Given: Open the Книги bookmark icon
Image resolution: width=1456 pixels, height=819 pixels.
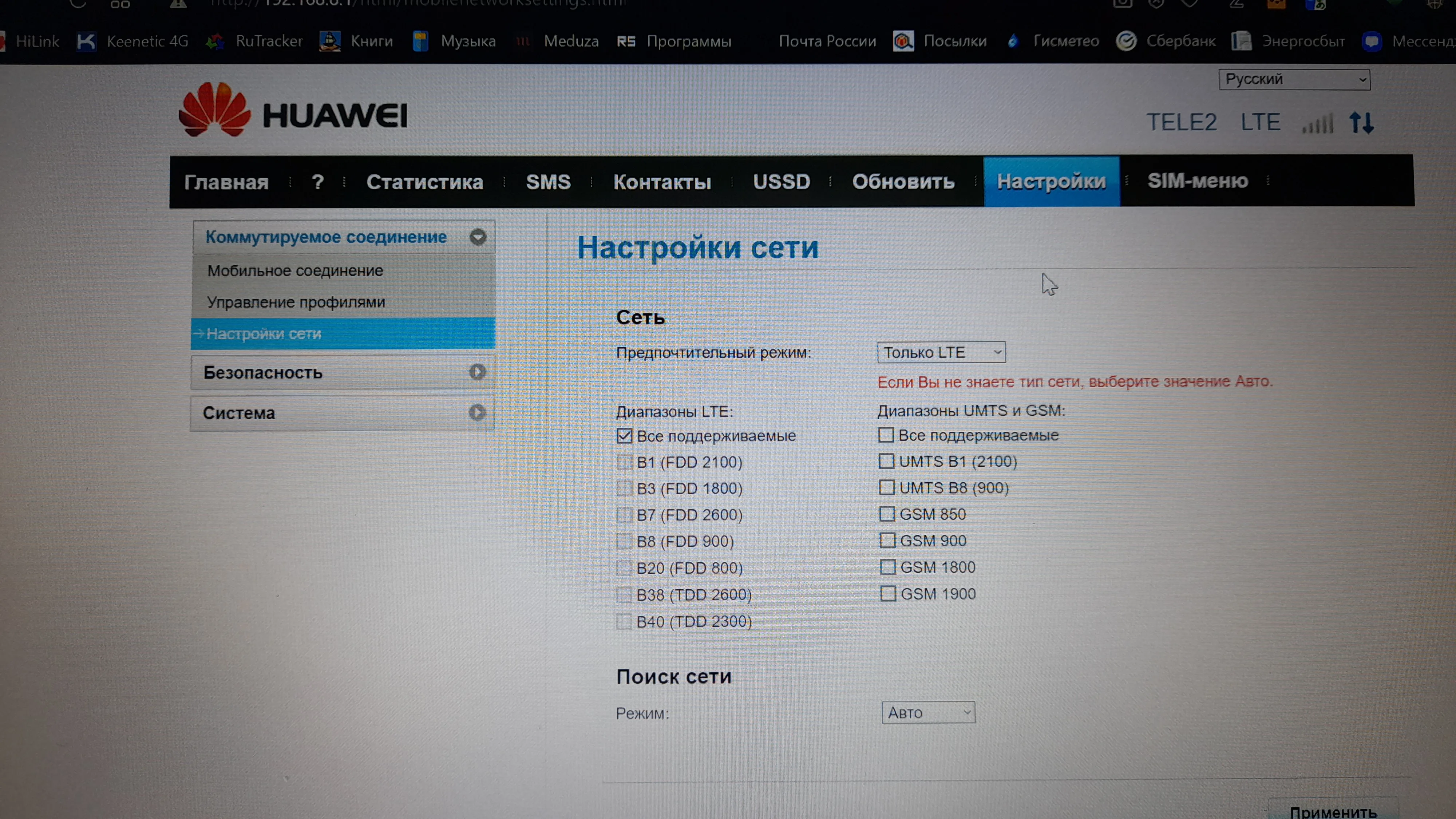Looking at the screenshot, I should pos(330,41).
